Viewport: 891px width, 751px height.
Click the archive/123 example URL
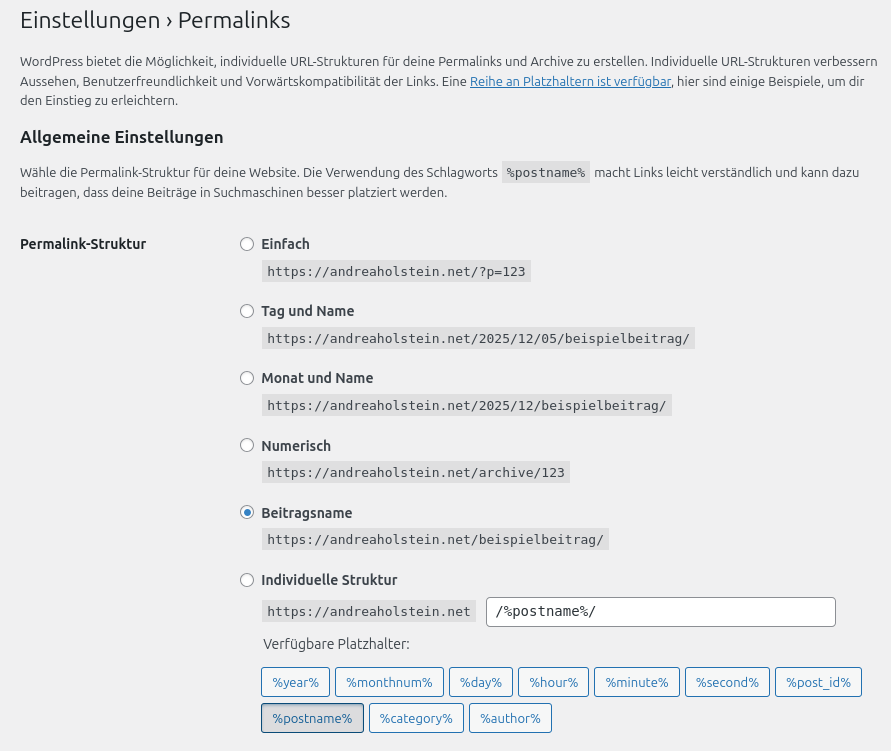416,473
